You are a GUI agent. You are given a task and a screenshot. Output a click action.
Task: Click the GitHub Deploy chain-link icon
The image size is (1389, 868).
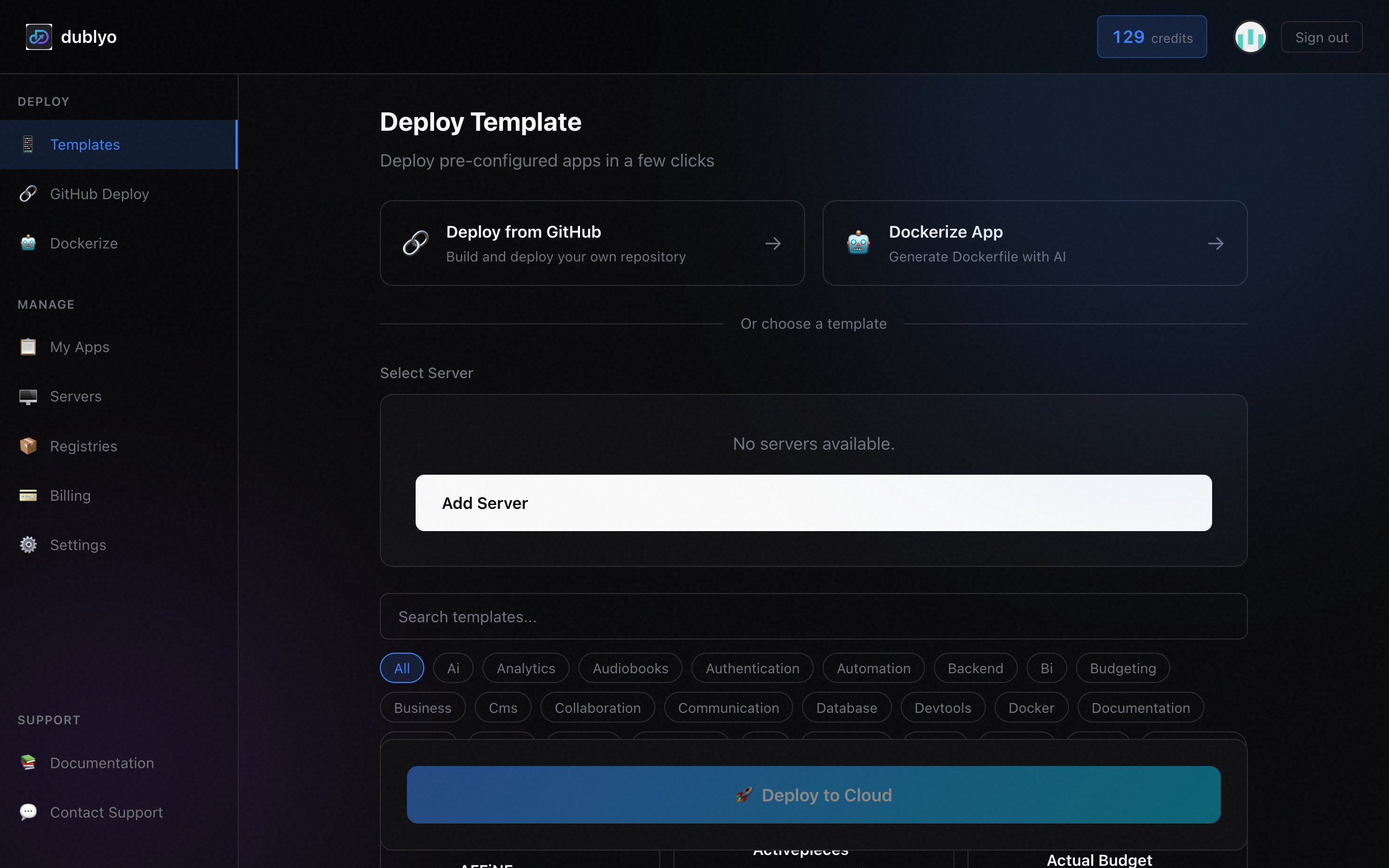click(x=28, y=194)
